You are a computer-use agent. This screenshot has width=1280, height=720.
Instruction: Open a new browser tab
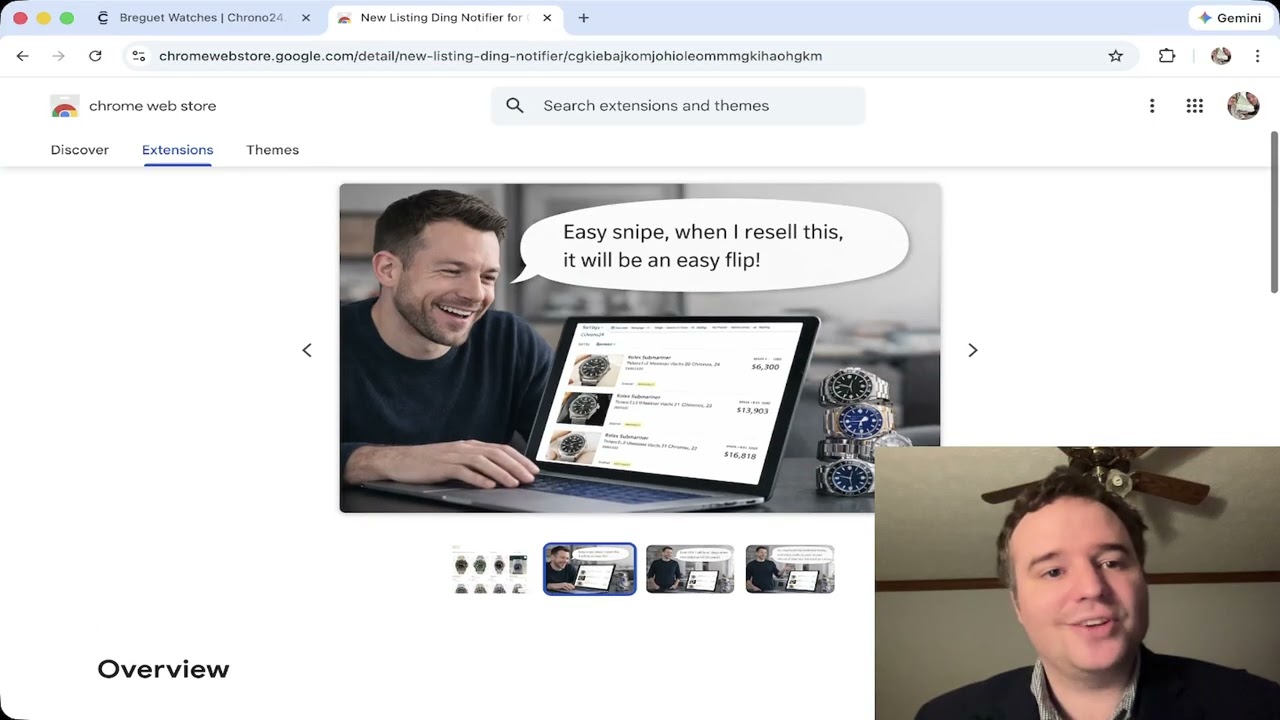click(x=584, y=18)
